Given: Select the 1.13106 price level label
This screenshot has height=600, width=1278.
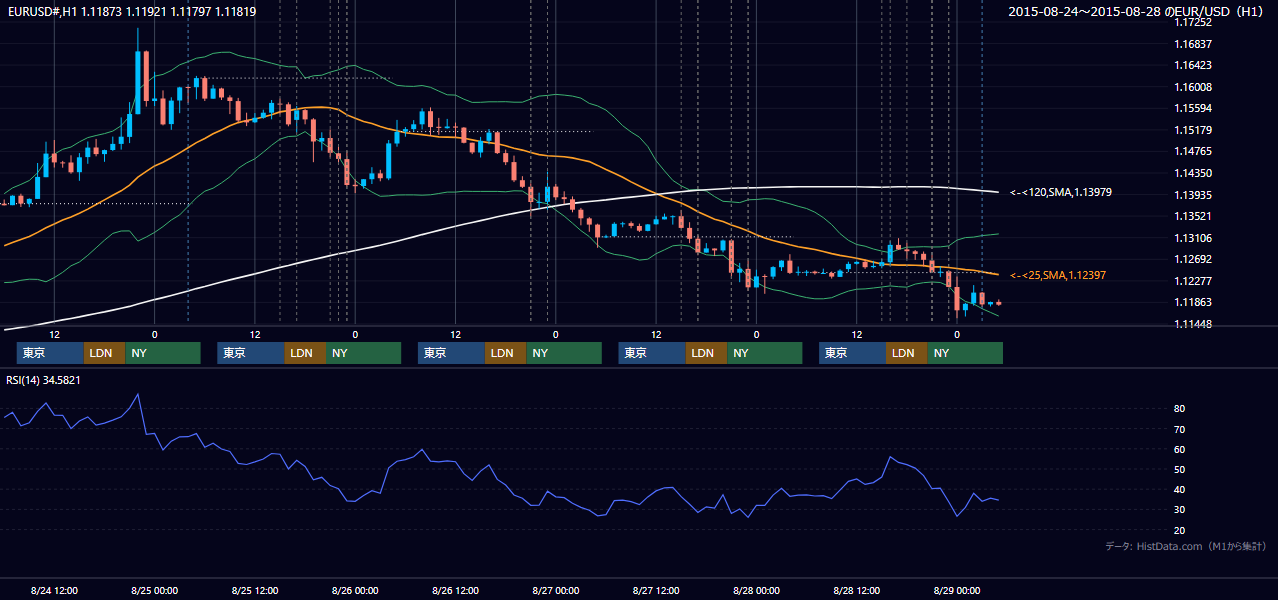Looking at the screenshot, I should point(1193,238).
